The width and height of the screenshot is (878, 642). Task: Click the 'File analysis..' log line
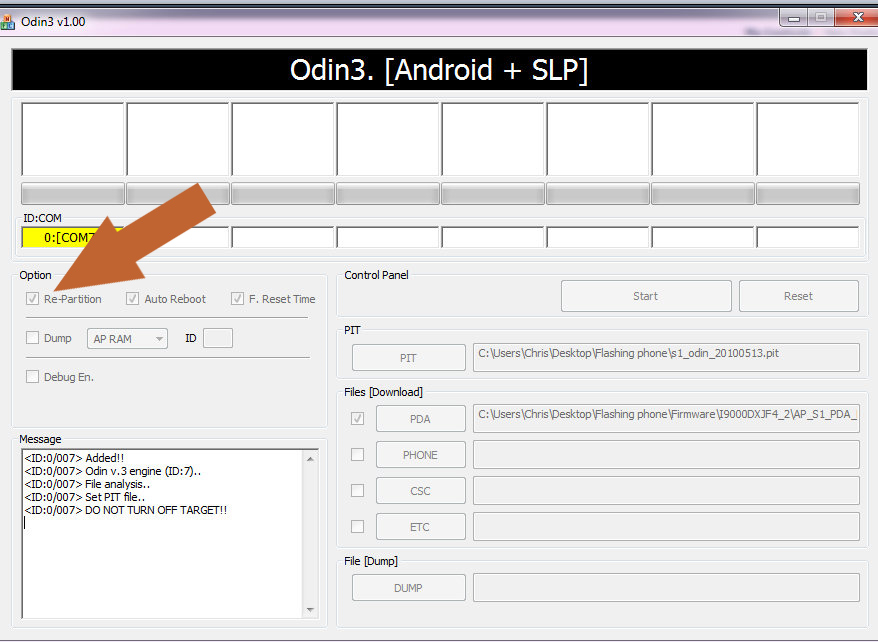click(x=87, y=484)
